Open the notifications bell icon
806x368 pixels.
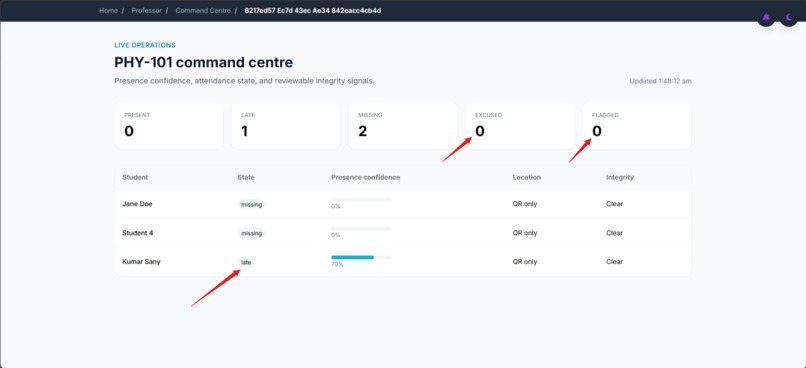click(766, 18)
